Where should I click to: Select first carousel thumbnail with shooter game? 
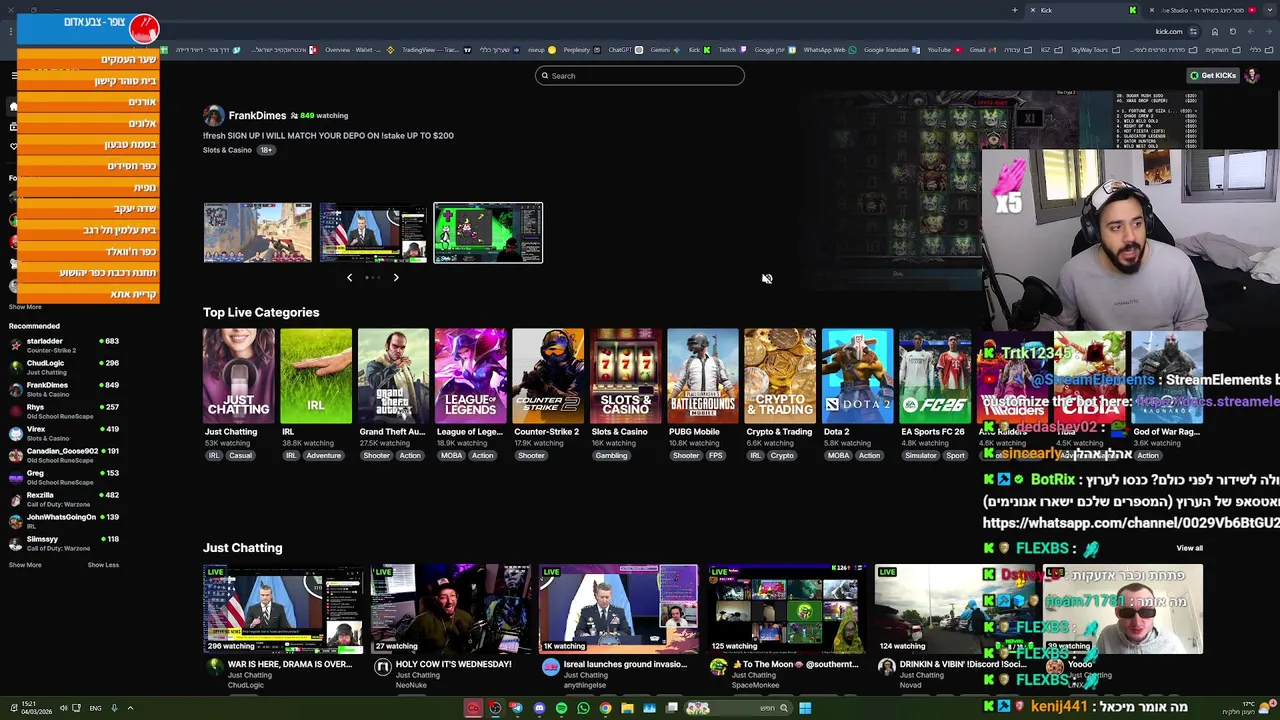(x=257, y=233)
